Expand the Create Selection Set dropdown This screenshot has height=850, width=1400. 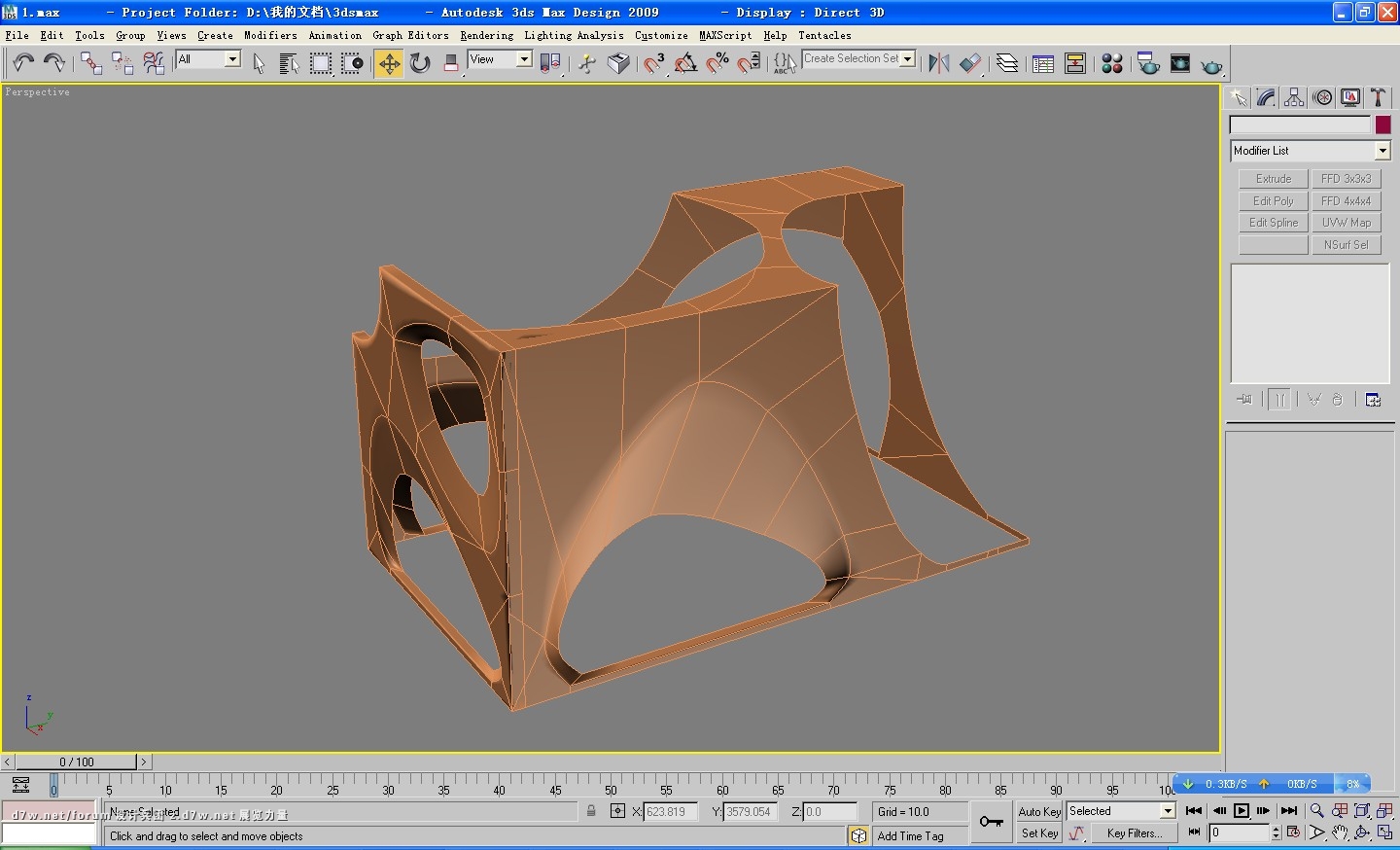point(908,59)
